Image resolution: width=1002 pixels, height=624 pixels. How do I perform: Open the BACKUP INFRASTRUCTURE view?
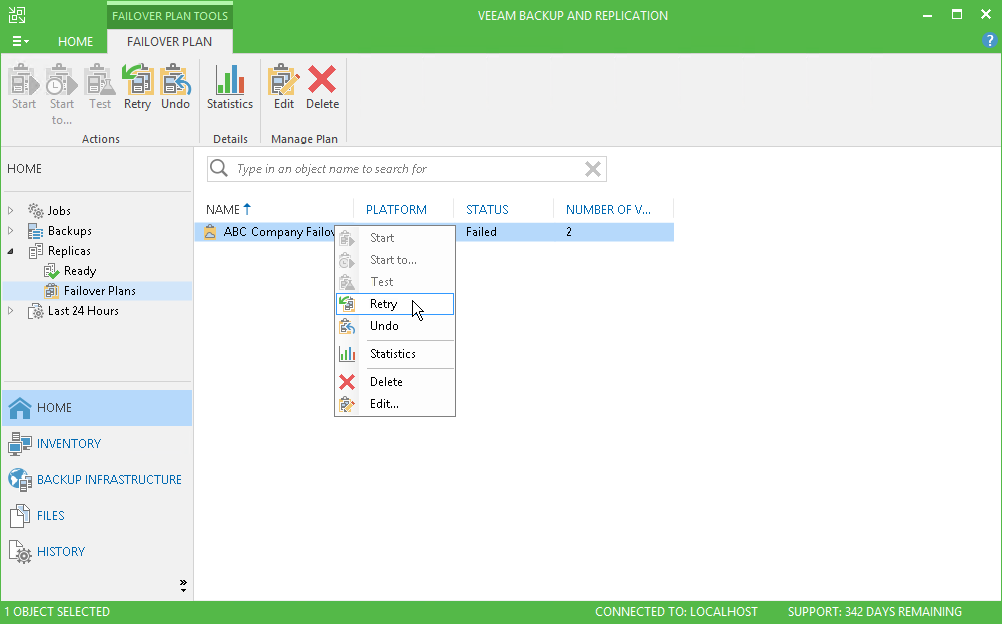click(x=97, y=480)
